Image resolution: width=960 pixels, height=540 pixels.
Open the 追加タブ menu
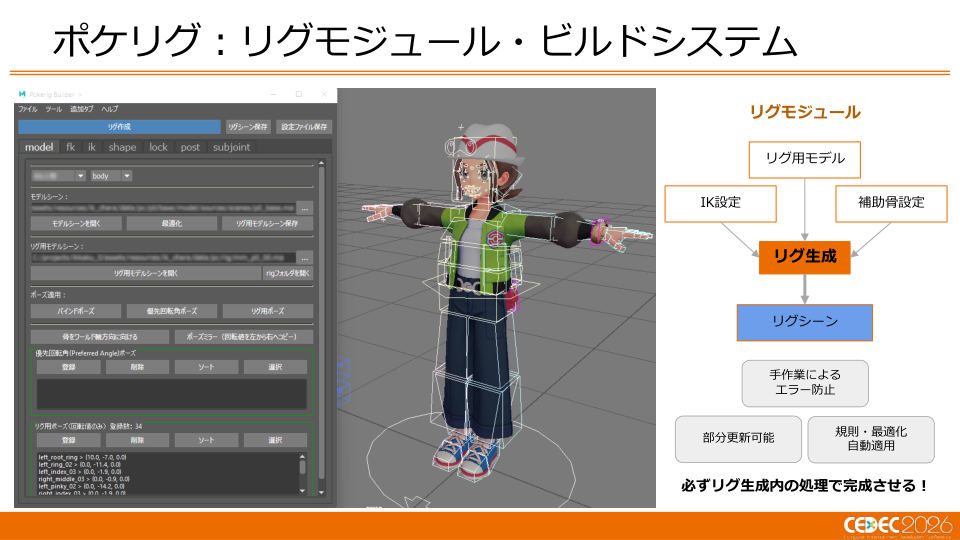(81, 109)
